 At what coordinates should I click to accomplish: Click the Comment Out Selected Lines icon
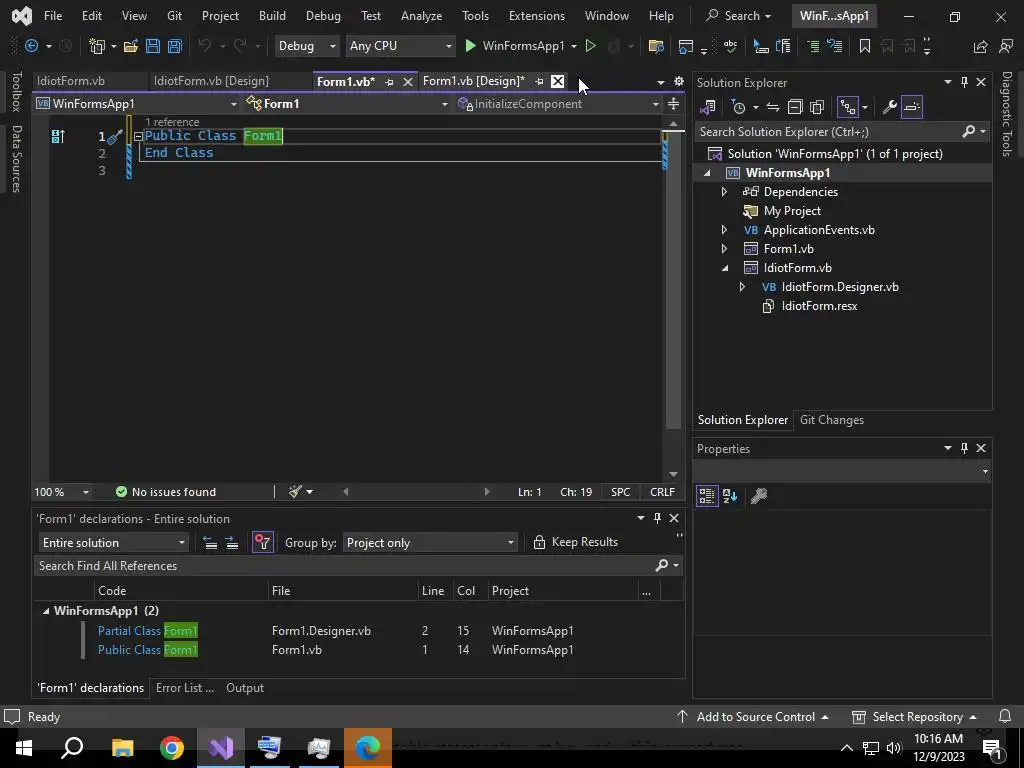tap(812, 46)
